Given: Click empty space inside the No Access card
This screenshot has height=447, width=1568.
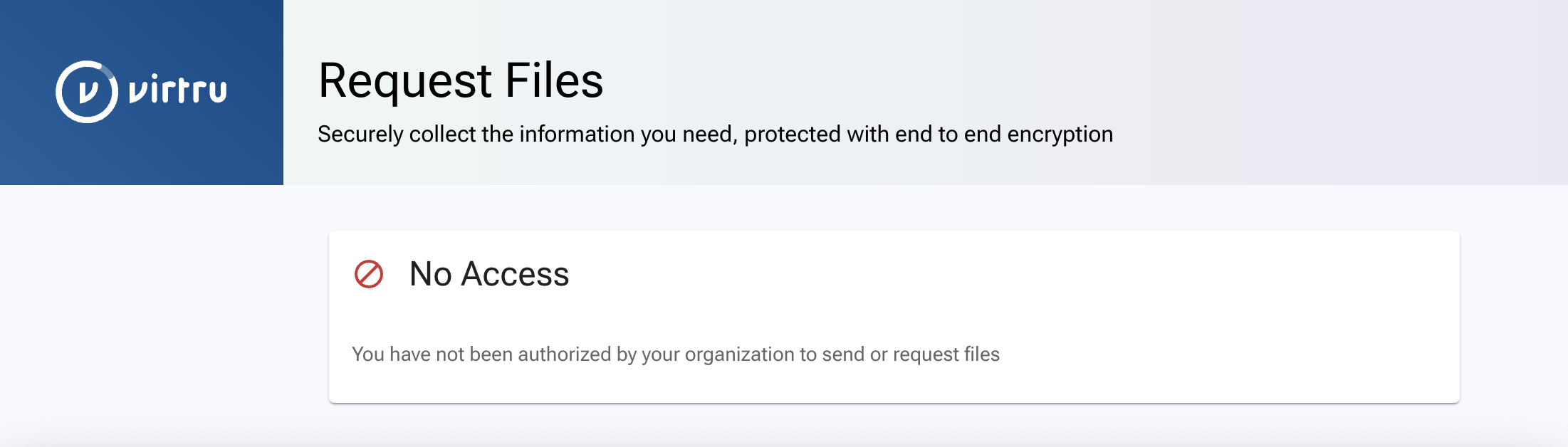Looking at the screenshot, I should tap(1068, 285).
